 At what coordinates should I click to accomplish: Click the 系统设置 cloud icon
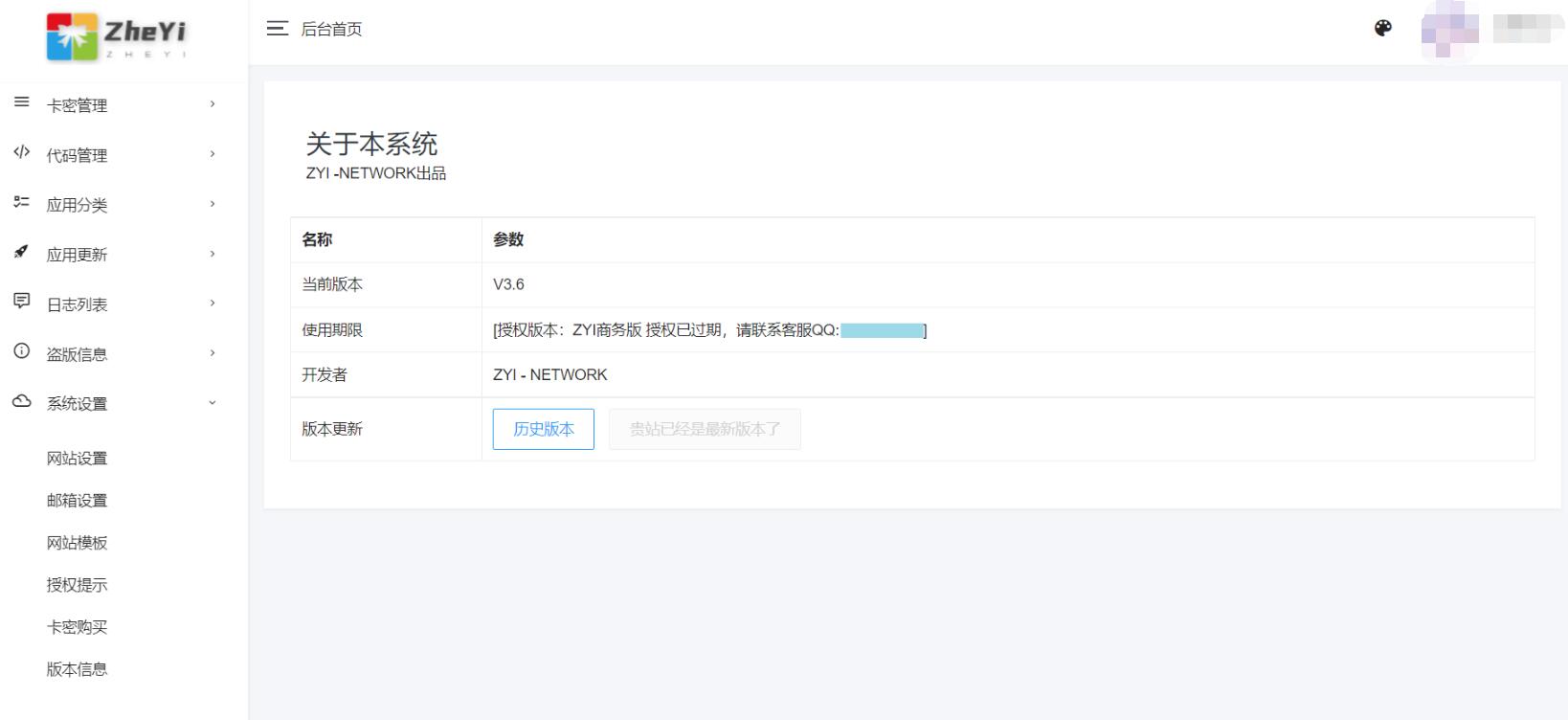coord(22,401)
